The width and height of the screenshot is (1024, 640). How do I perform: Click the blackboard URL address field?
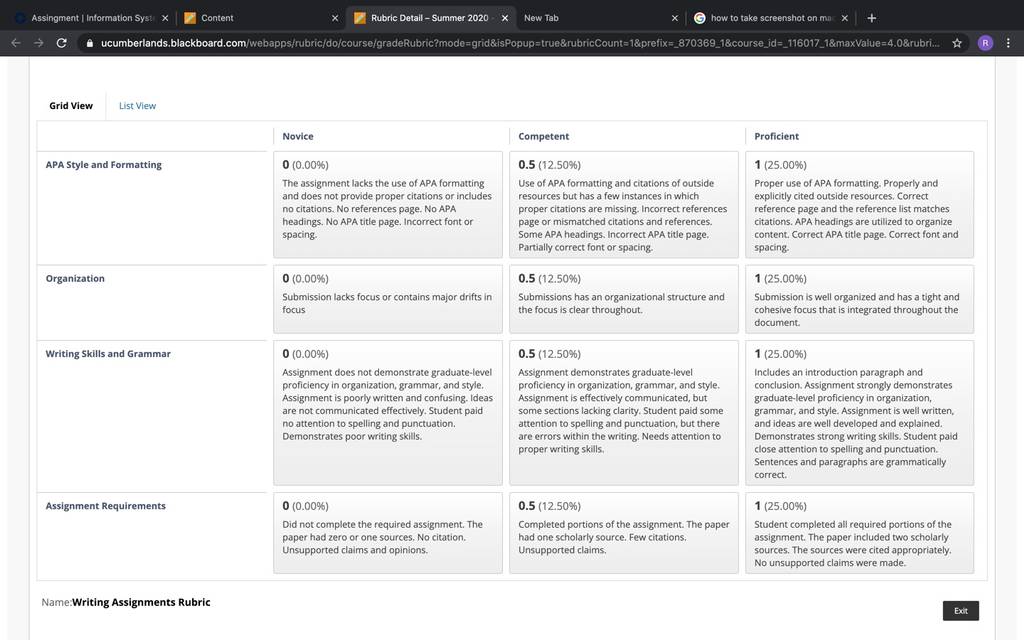coord(519,43)
